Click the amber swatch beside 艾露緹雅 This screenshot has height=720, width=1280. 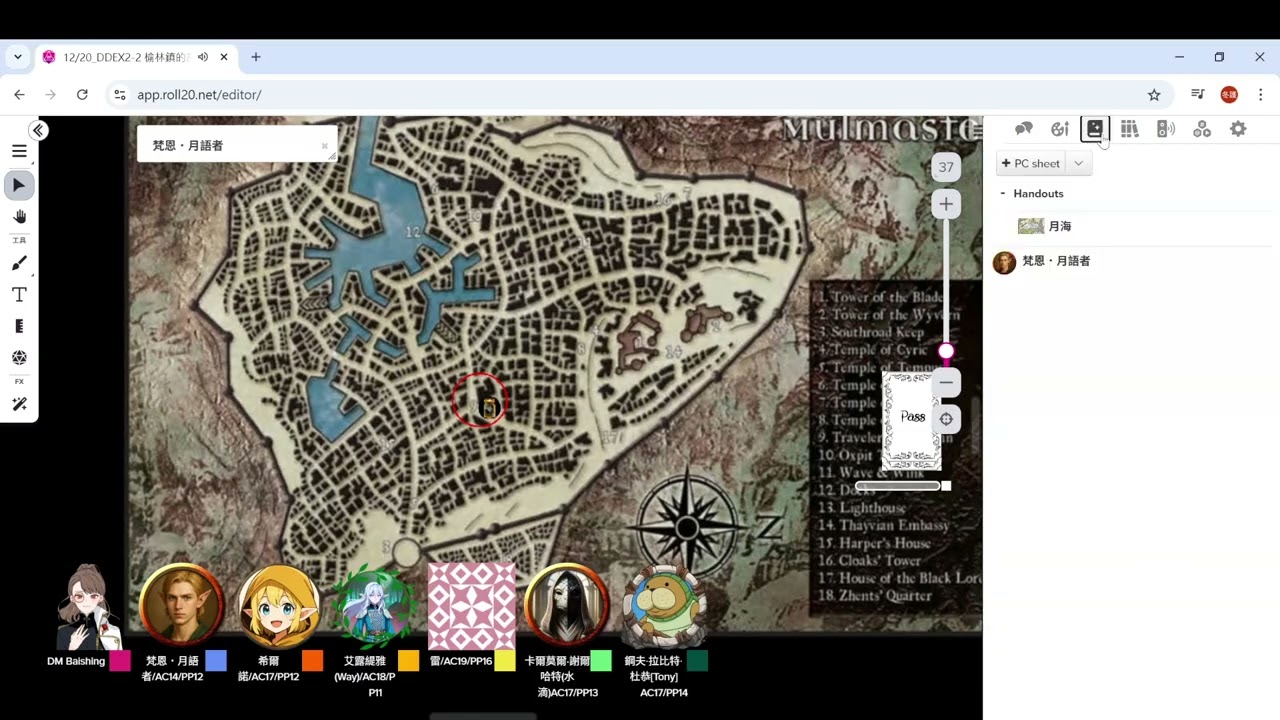point(408,661)
